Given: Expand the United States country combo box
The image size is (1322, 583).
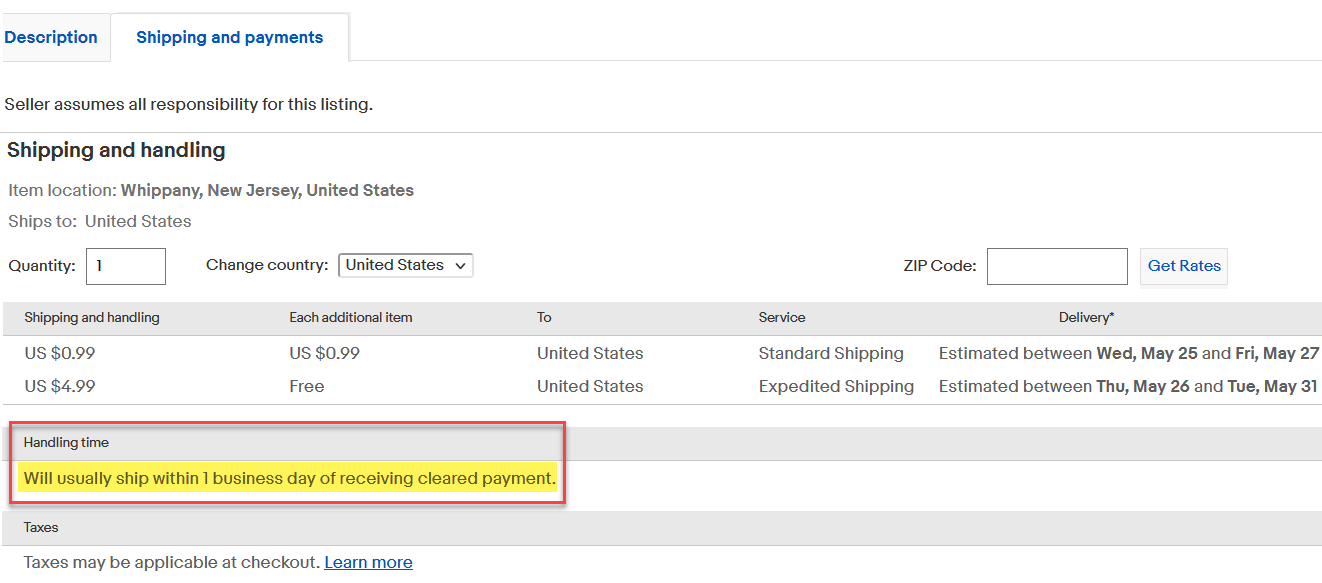Looking at the screenshot, I should coord(404,265).
